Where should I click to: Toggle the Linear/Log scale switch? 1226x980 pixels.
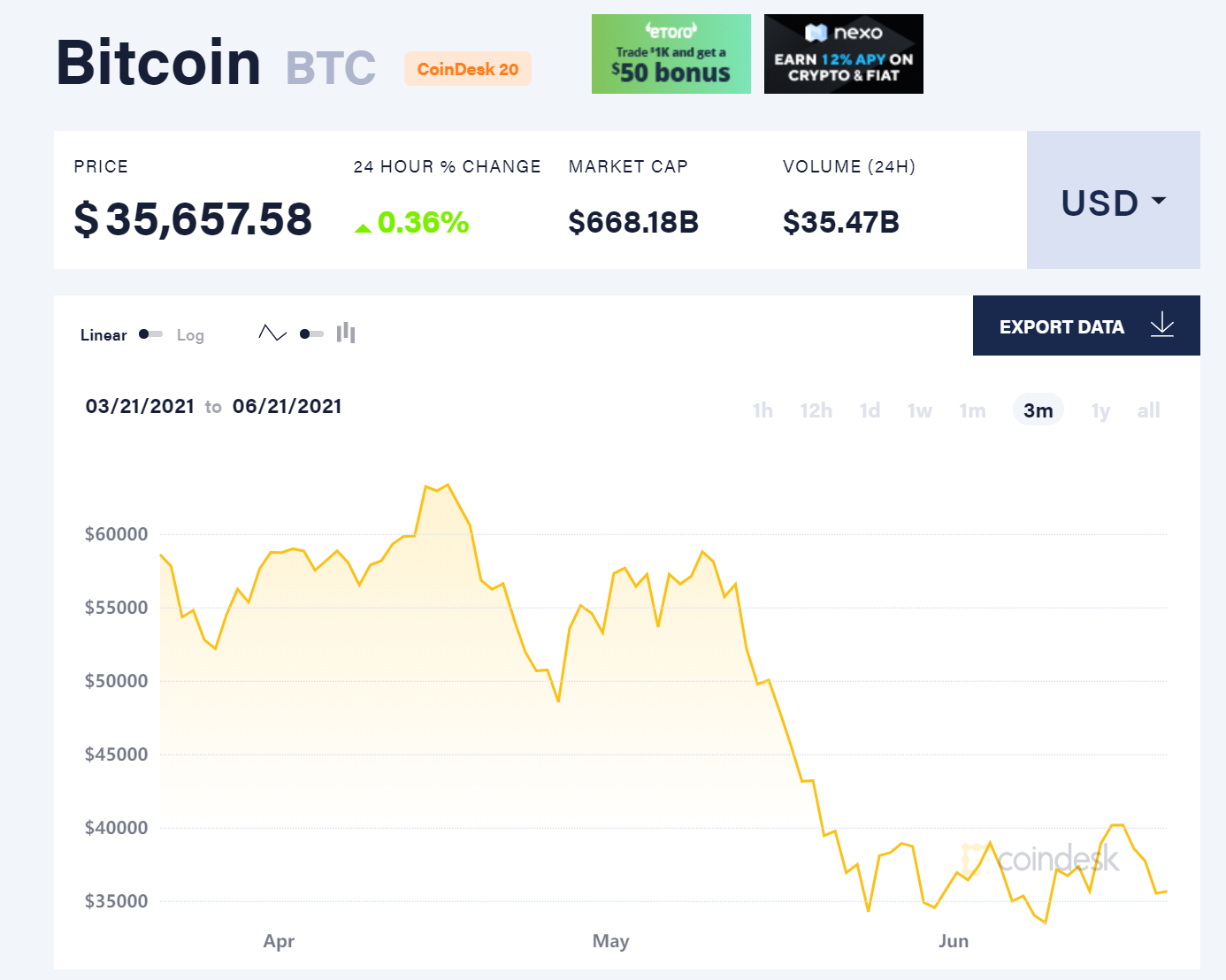point(151,334)
